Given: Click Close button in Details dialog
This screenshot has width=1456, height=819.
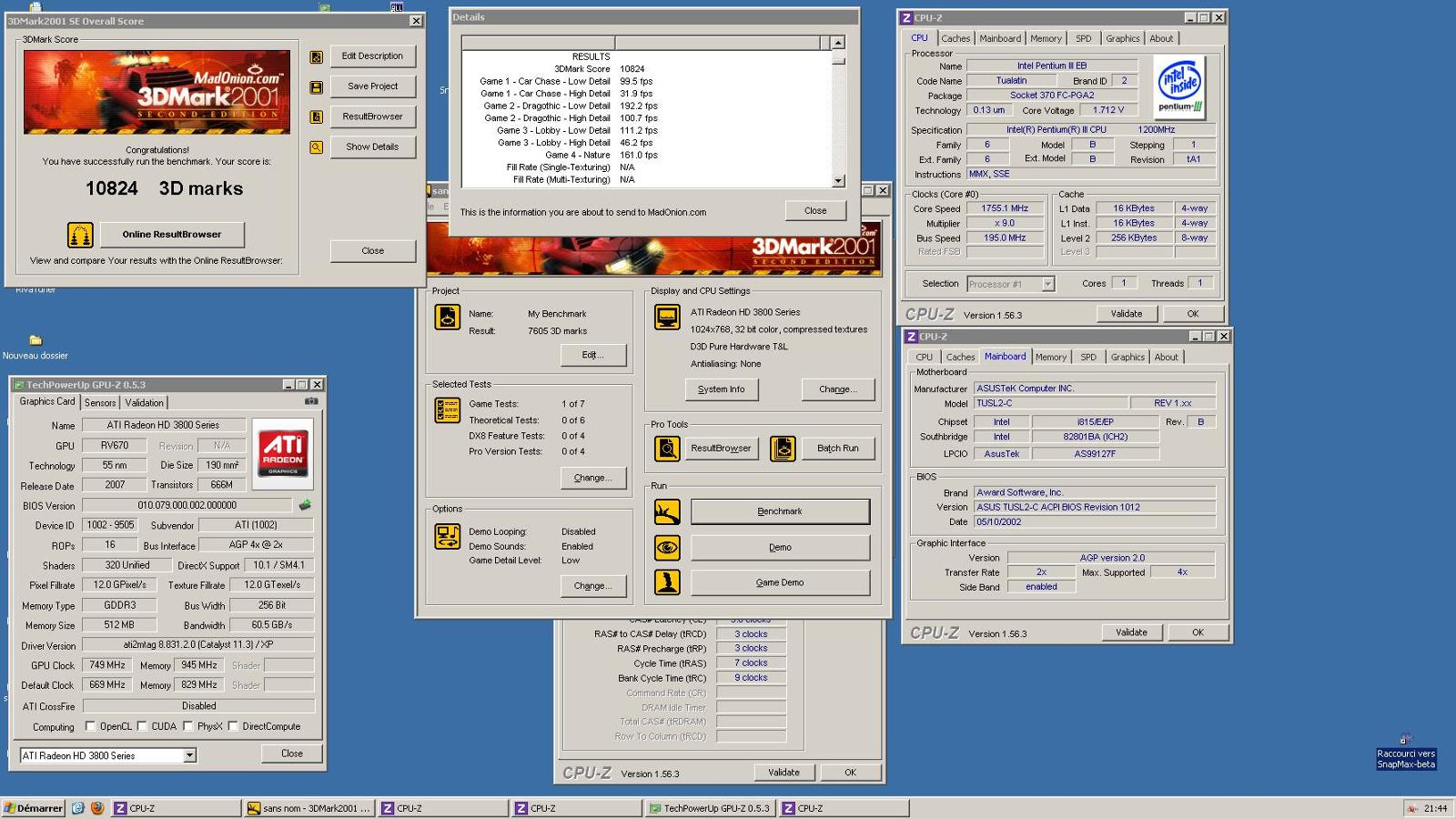Looking at the screenshot, I should (x=815, y=211).
